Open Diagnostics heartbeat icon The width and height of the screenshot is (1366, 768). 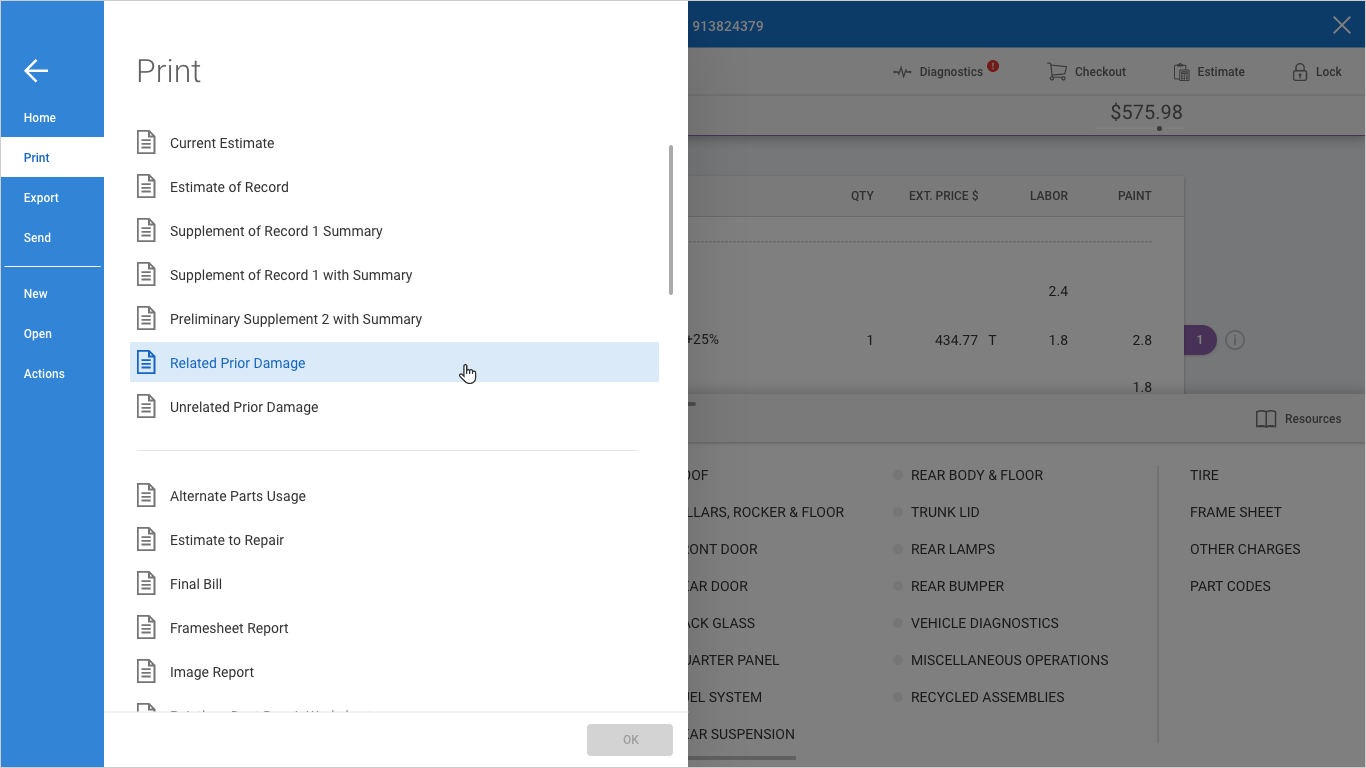pyautogui.click(x=902, y=72)
